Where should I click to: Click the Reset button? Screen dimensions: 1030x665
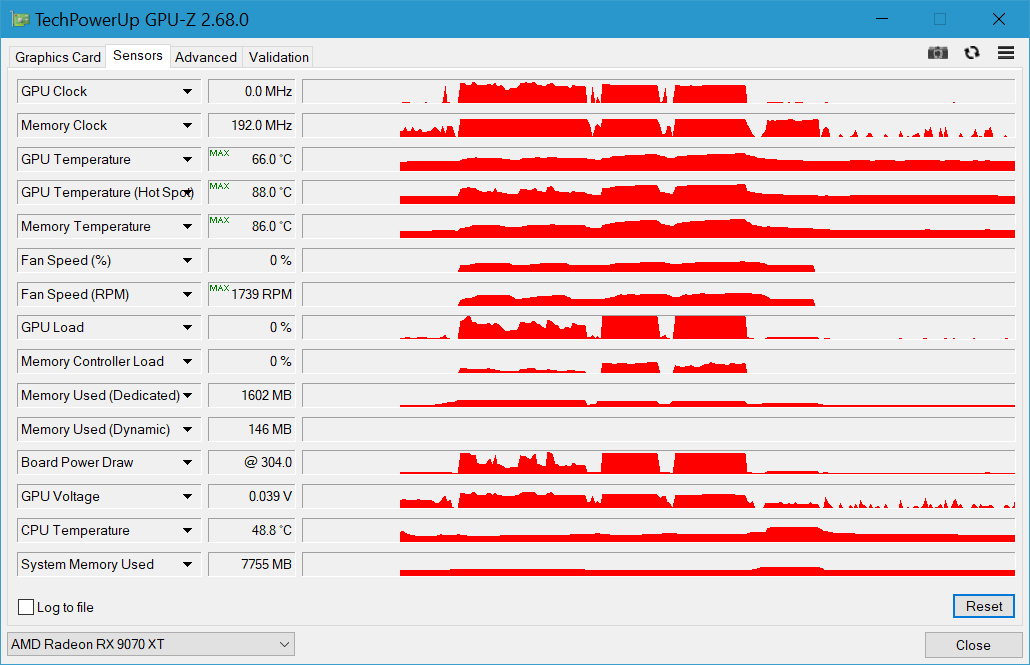(984, 607)
